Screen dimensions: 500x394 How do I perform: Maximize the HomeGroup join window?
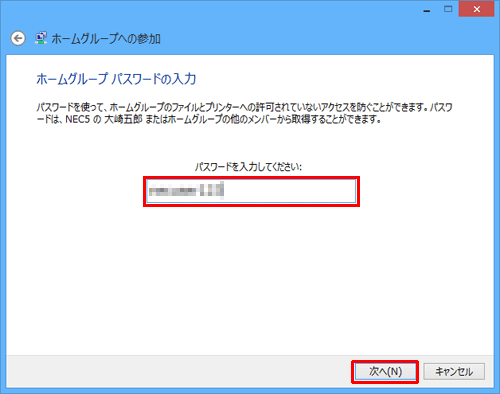(x=448, y=9)
